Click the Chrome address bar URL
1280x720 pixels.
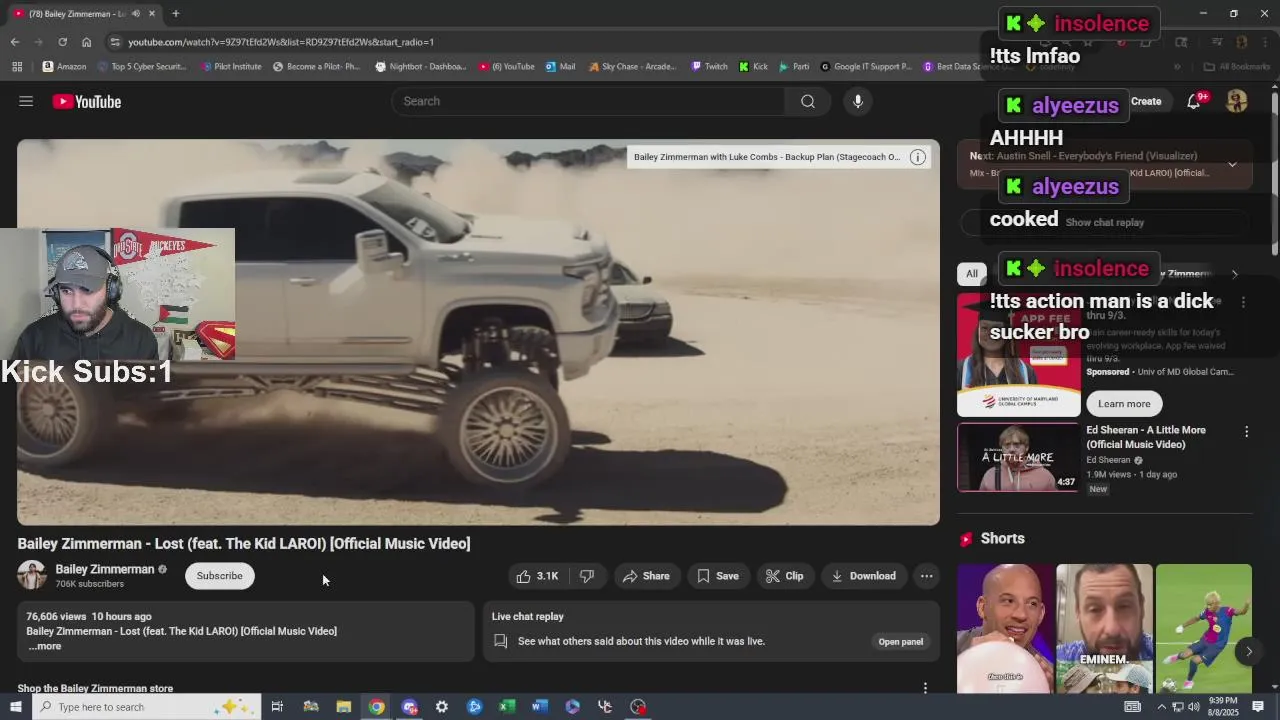[x=281, y=42]
